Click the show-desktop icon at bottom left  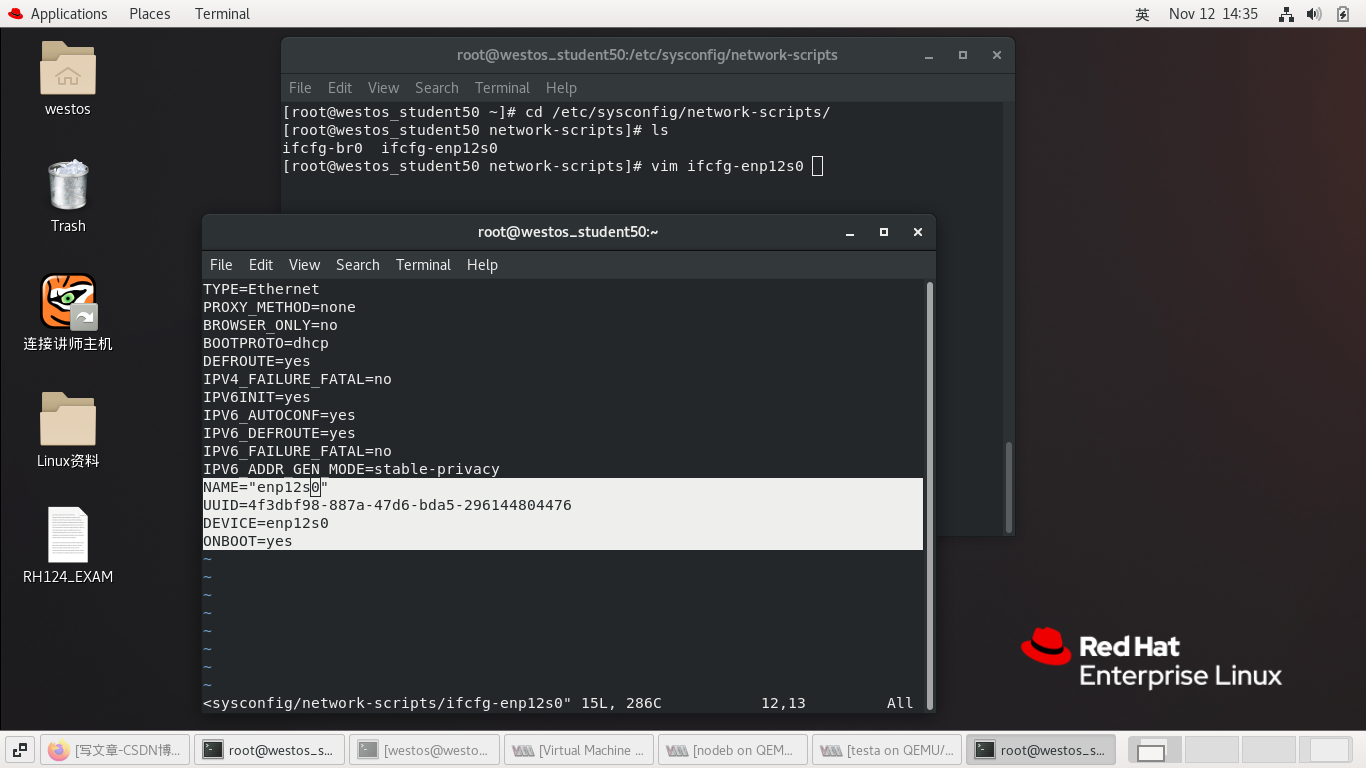(x=19, y=749)
